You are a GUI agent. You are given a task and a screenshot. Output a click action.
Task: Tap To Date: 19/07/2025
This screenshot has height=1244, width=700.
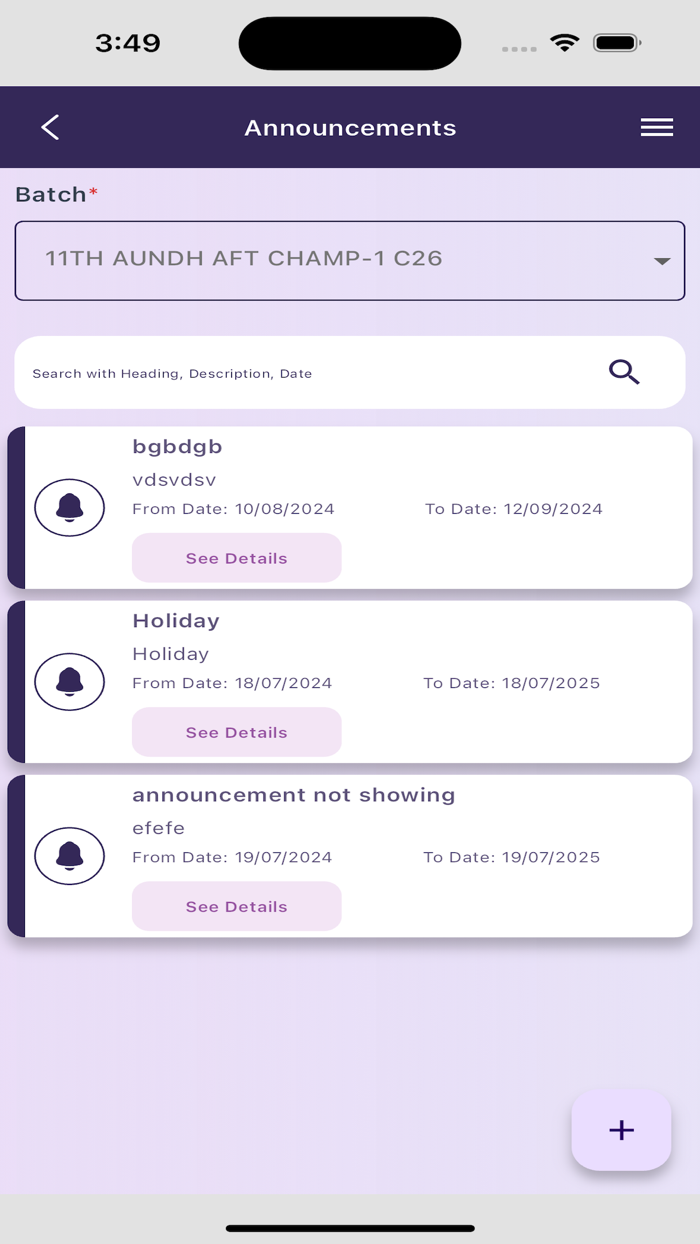click(512, 857)
